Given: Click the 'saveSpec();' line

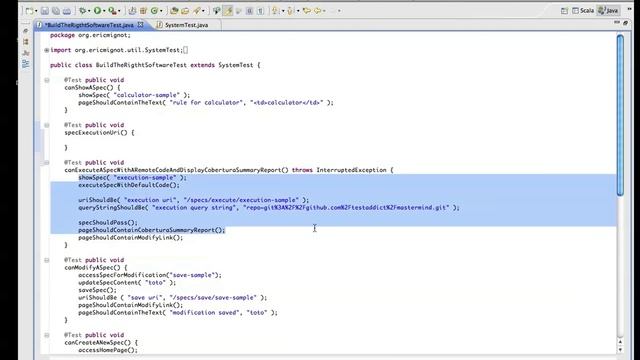Looking at the screenshot, I should coord(97,290).
